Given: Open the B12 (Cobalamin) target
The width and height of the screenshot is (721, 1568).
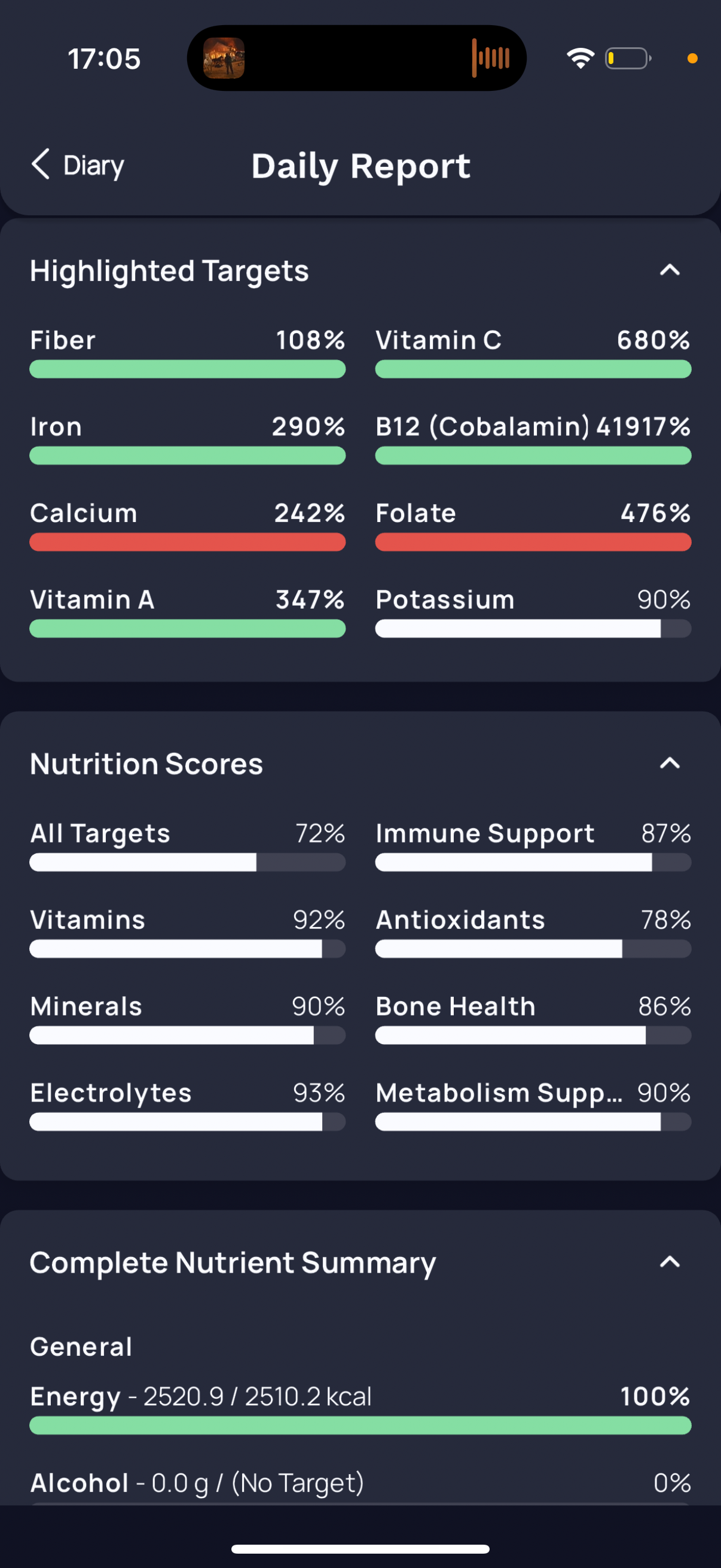Looking at the screenshot, I should 533,439.
